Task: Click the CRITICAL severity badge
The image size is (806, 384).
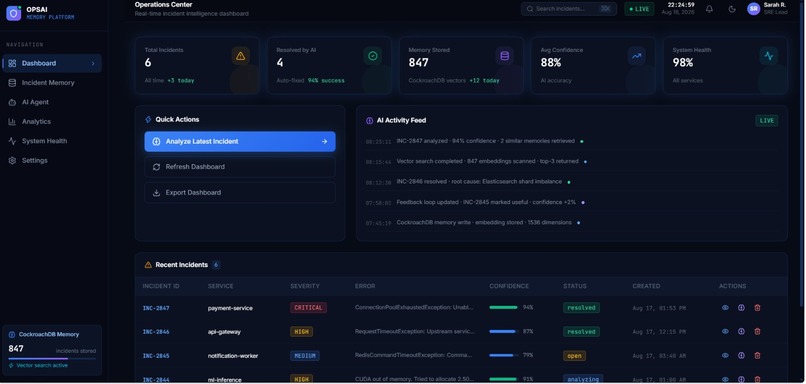Action: [308, 307]
